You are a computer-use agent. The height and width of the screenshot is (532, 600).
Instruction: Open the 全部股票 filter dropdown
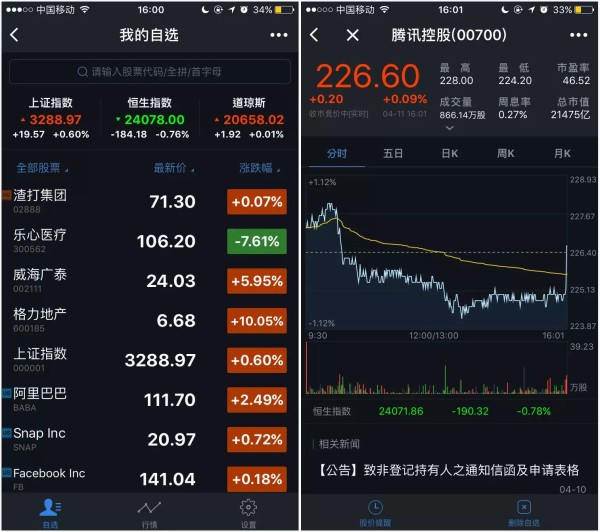pos(43,168)
